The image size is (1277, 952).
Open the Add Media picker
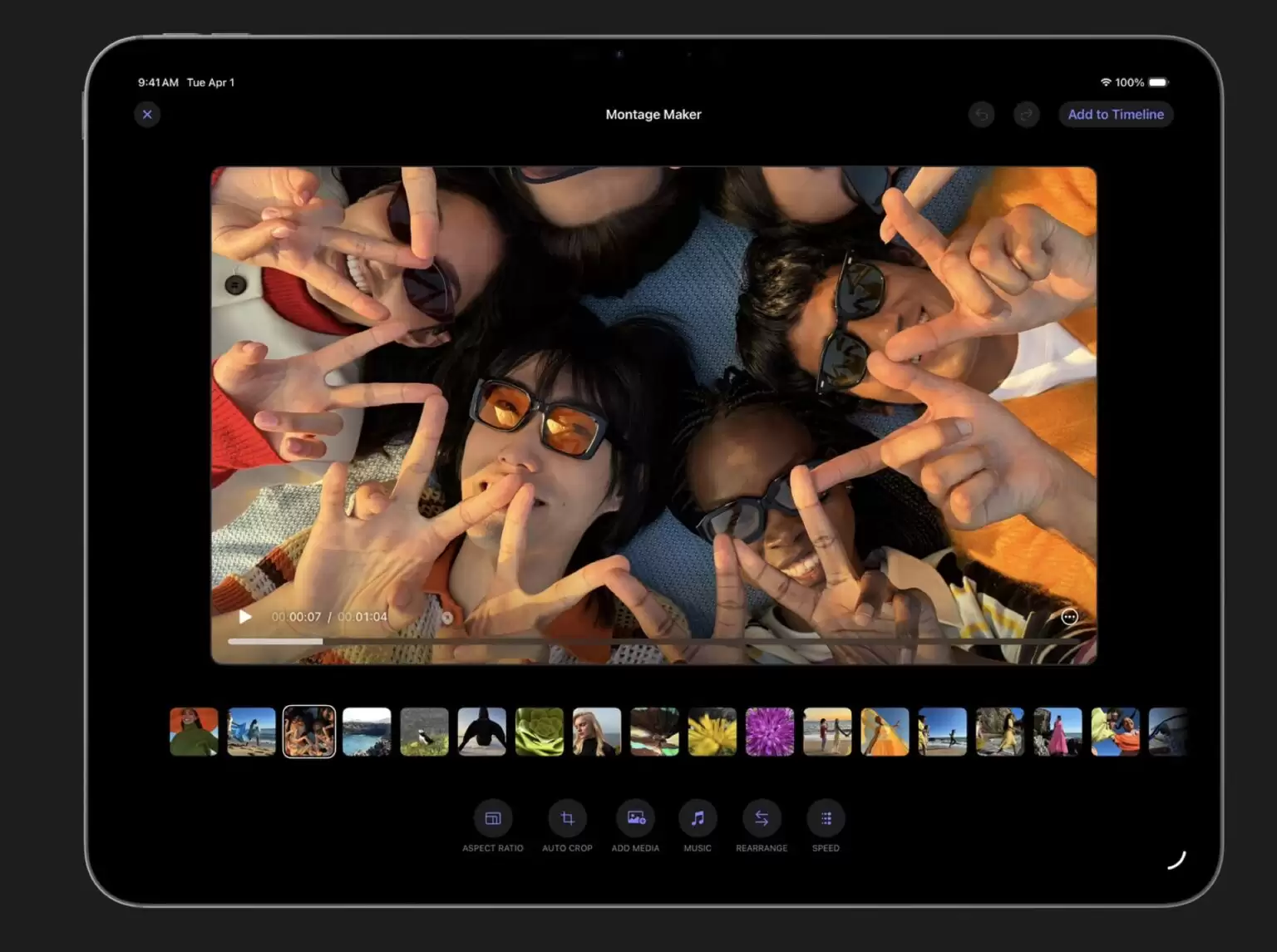(636, 818)
